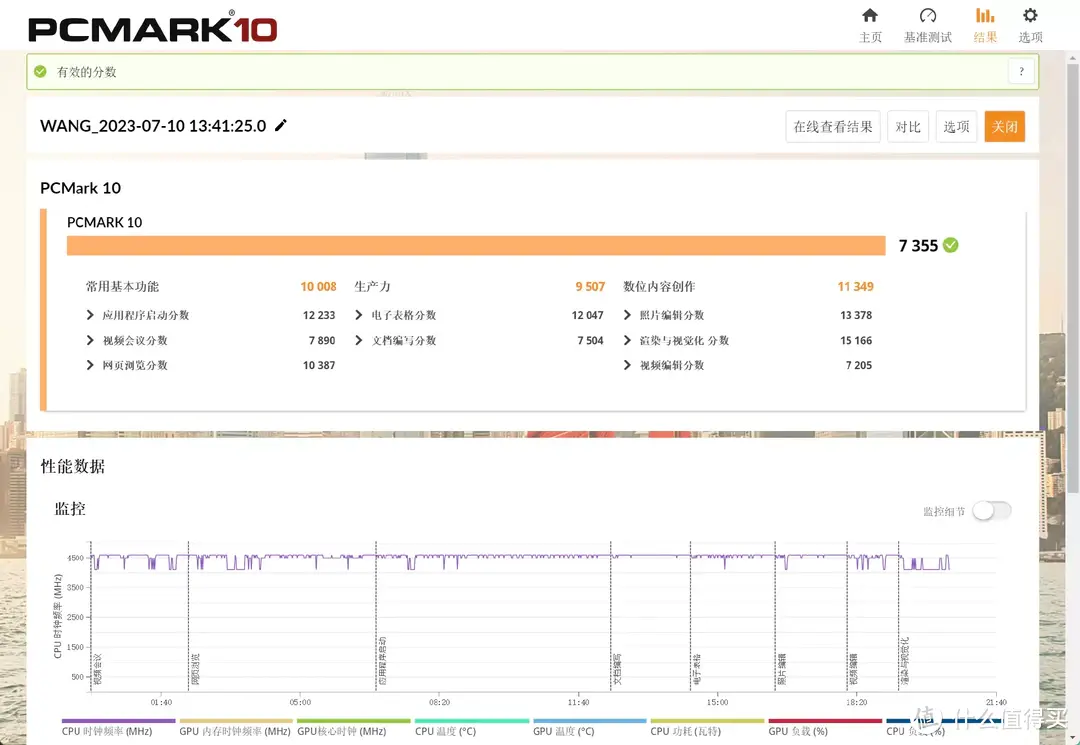Click the green check beside 有效的分数

(41, 72)
